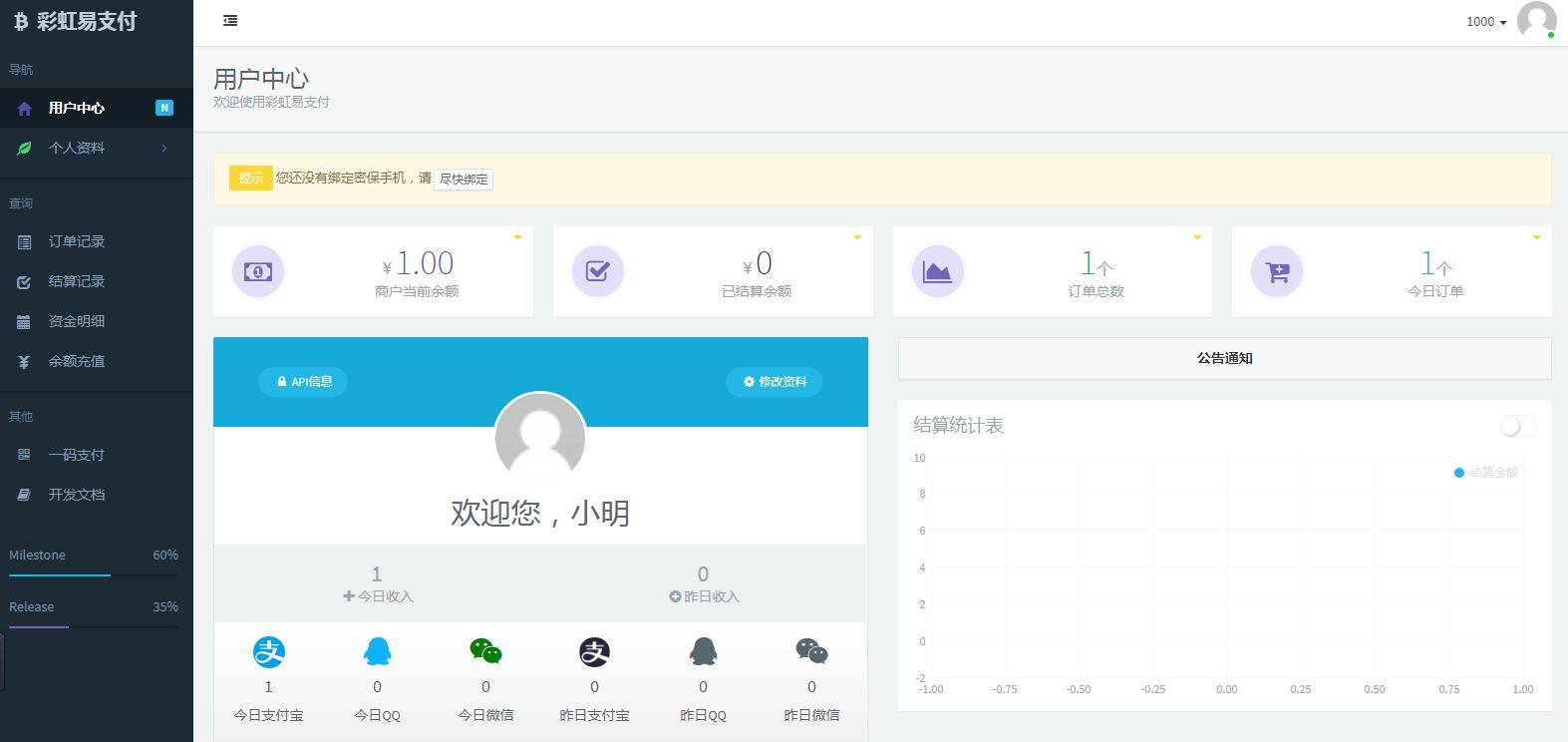
Task: Click the 今日微信 WeChat icon
Action: [485, 652]
